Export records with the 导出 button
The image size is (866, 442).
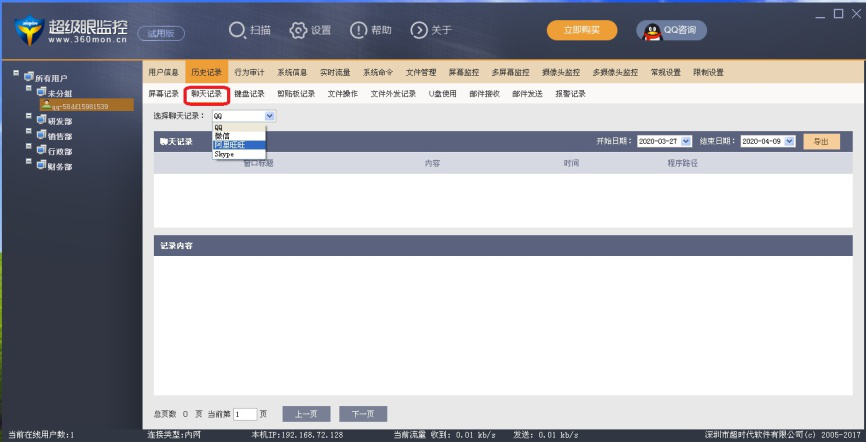click(821, 141)
